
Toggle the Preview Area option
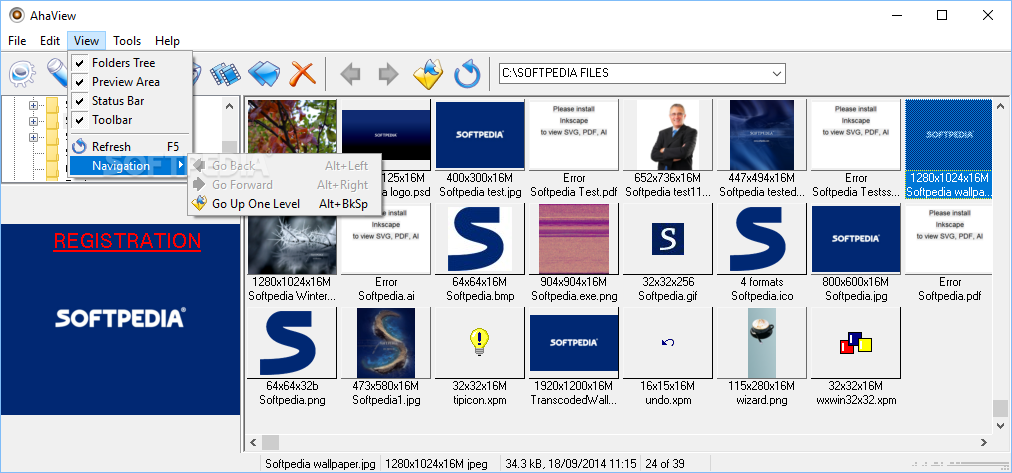[x=130, y=82]
